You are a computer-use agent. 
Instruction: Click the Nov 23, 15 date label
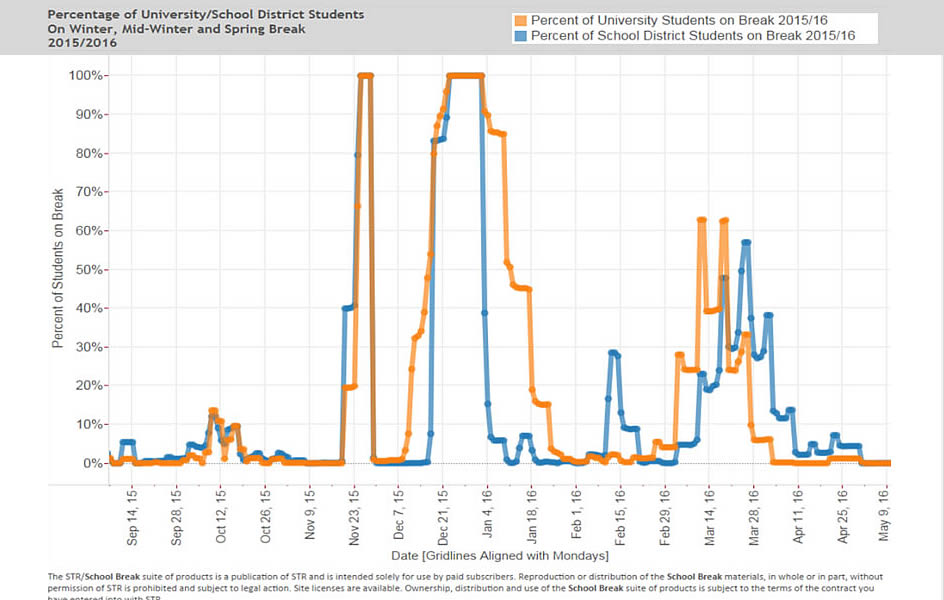pyautogui.click(x=354, y=518)
